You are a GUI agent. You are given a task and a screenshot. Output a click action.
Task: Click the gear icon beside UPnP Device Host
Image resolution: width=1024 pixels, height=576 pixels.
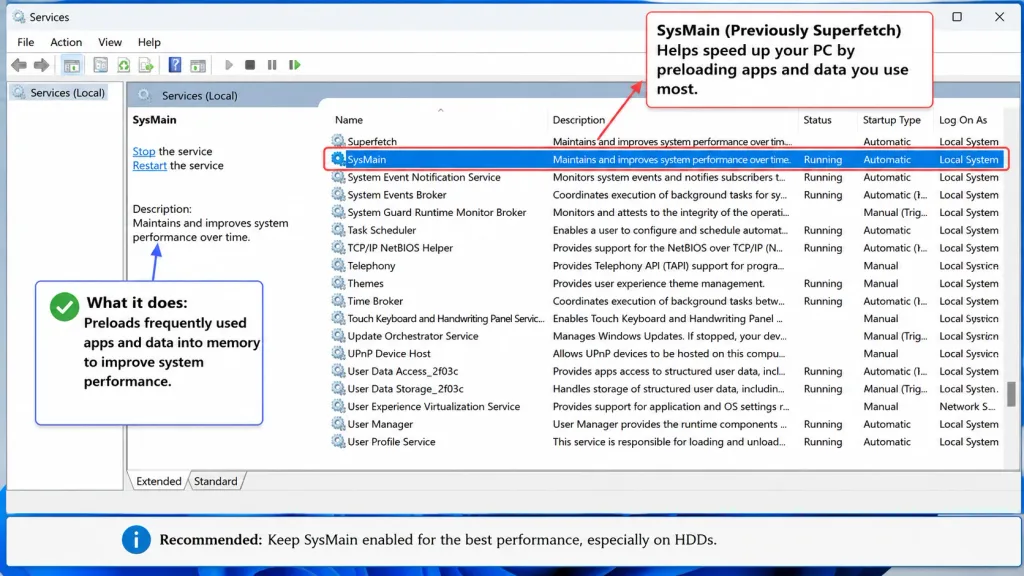click(338, 353)
